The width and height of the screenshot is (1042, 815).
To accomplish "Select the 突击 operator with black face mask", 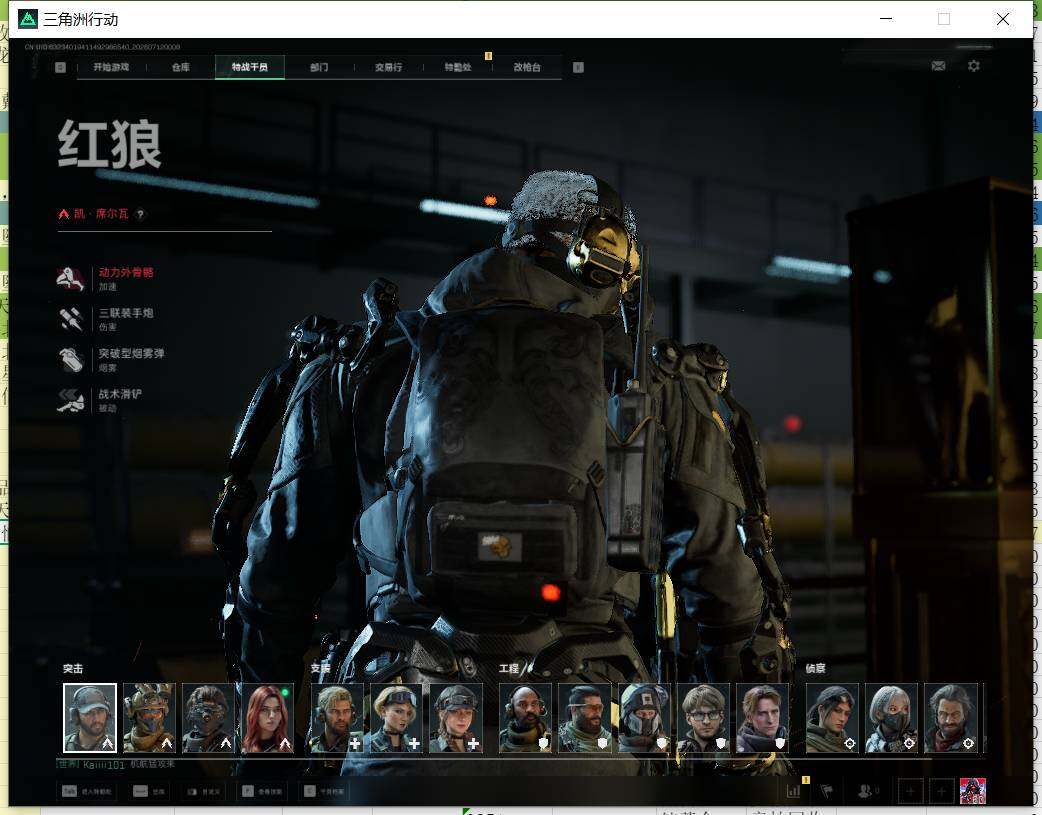I will point(208,718).
